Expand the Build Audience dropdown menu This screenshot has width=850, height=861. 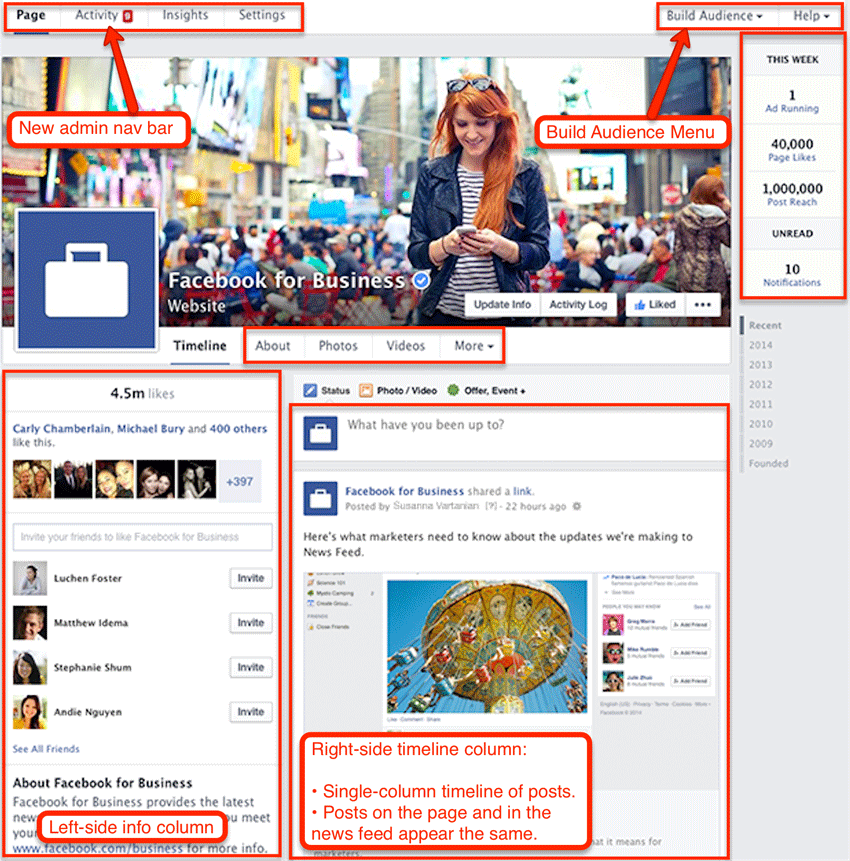pos(714,16)
